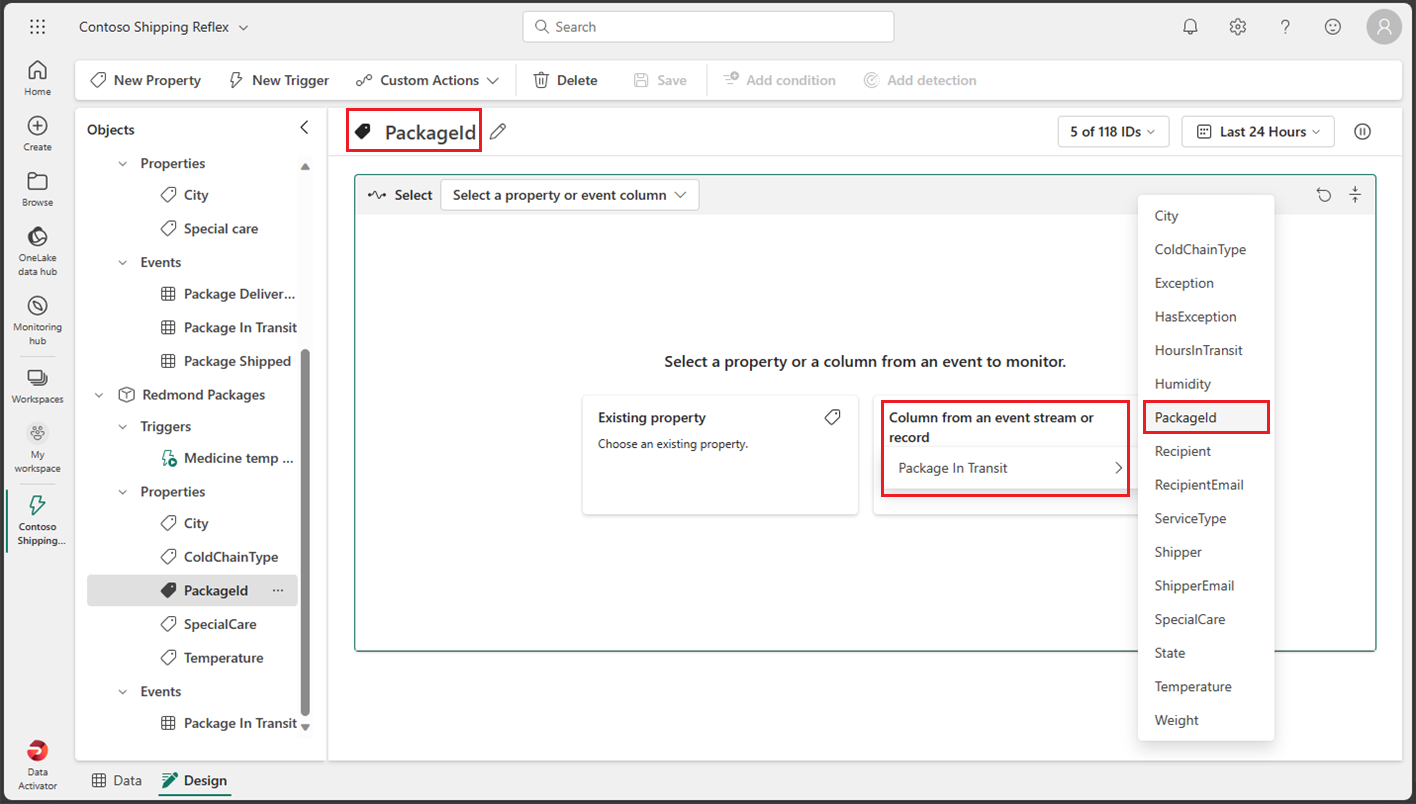Choose Weight from the column list
1416x804 pixels.
click(x=1206, y=720)
